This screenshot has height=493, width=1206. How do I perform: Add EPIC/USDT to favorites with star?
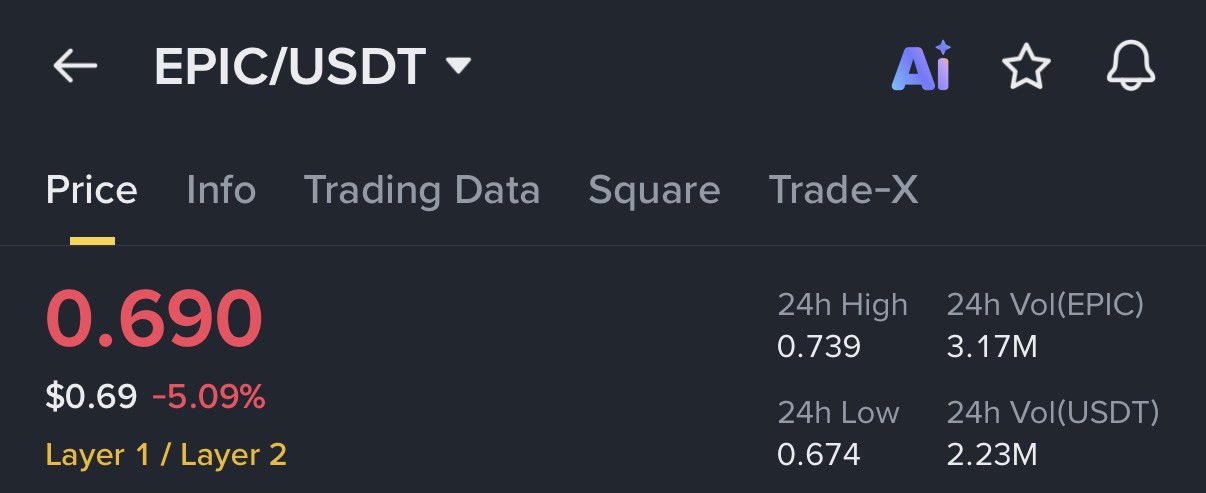point(1026,68)
